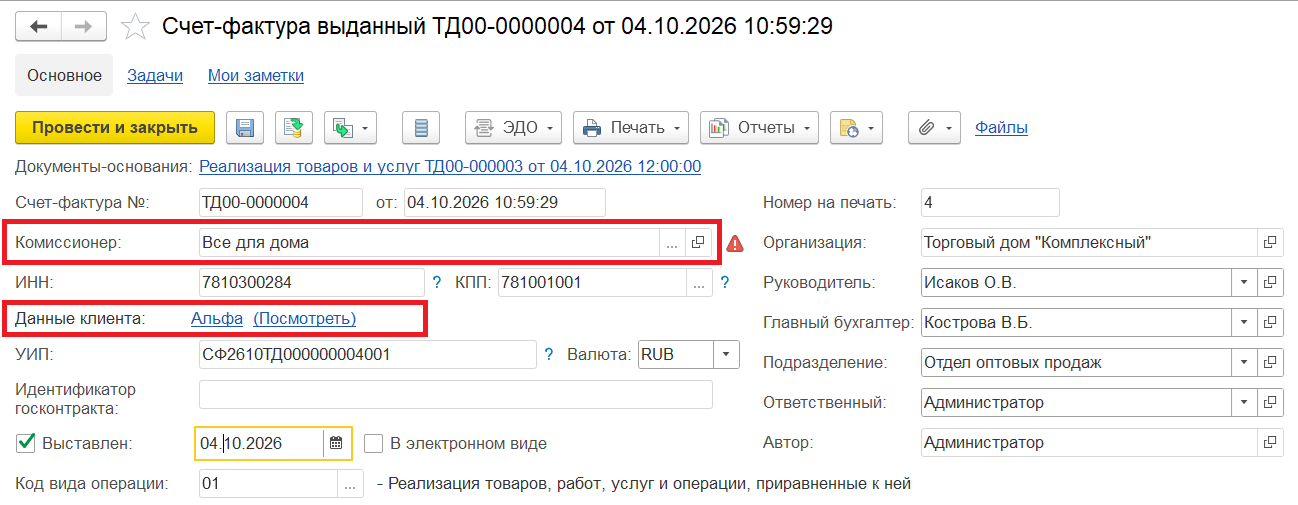Image resolution: width=1298 pixels, height=505 pixels.
Task: Click the invoice date field 04.10.2026 10:59:29
Action: tap(505, 202)
